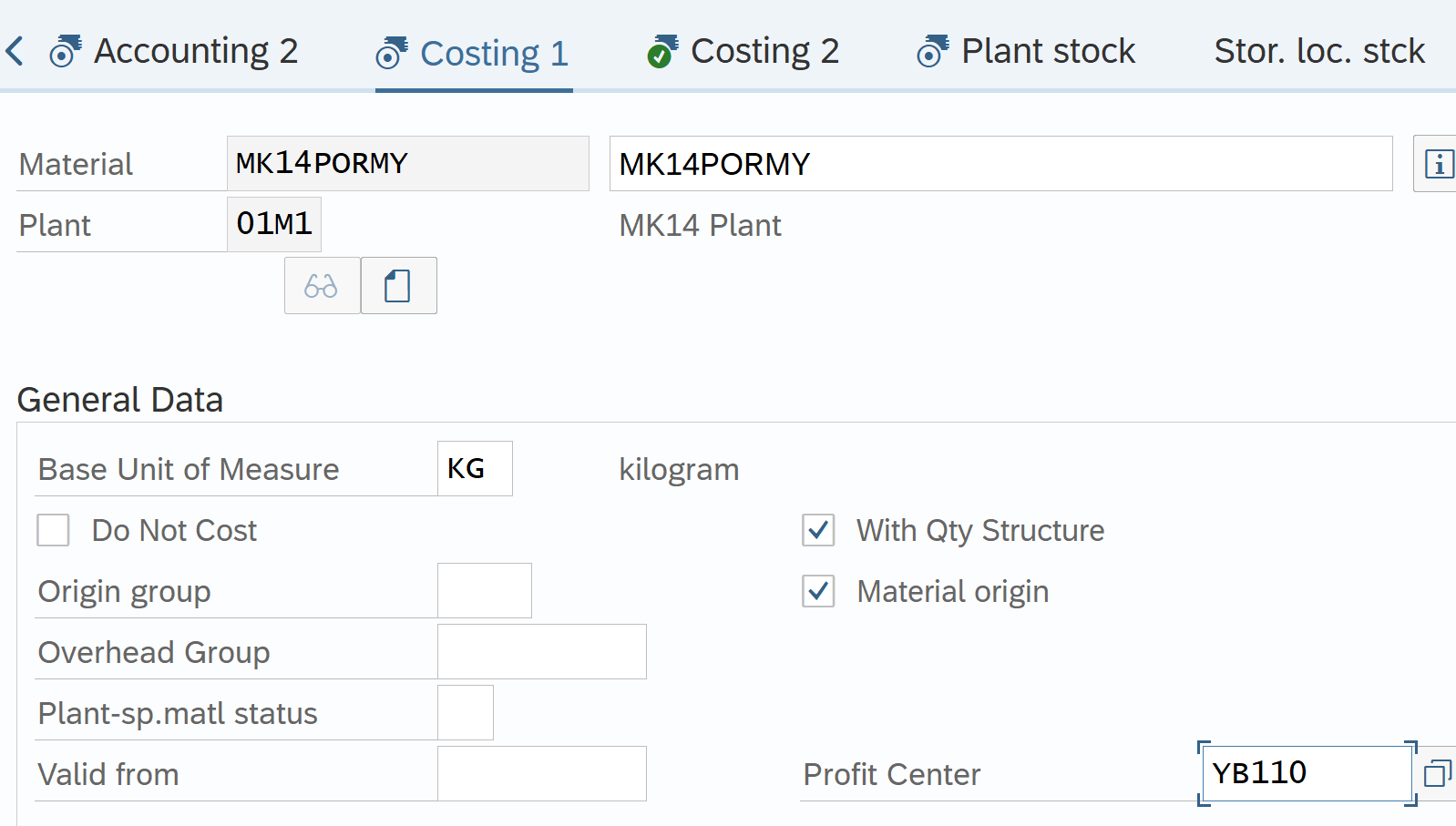Toggle the Material origin checkbox

coord(818,591)
